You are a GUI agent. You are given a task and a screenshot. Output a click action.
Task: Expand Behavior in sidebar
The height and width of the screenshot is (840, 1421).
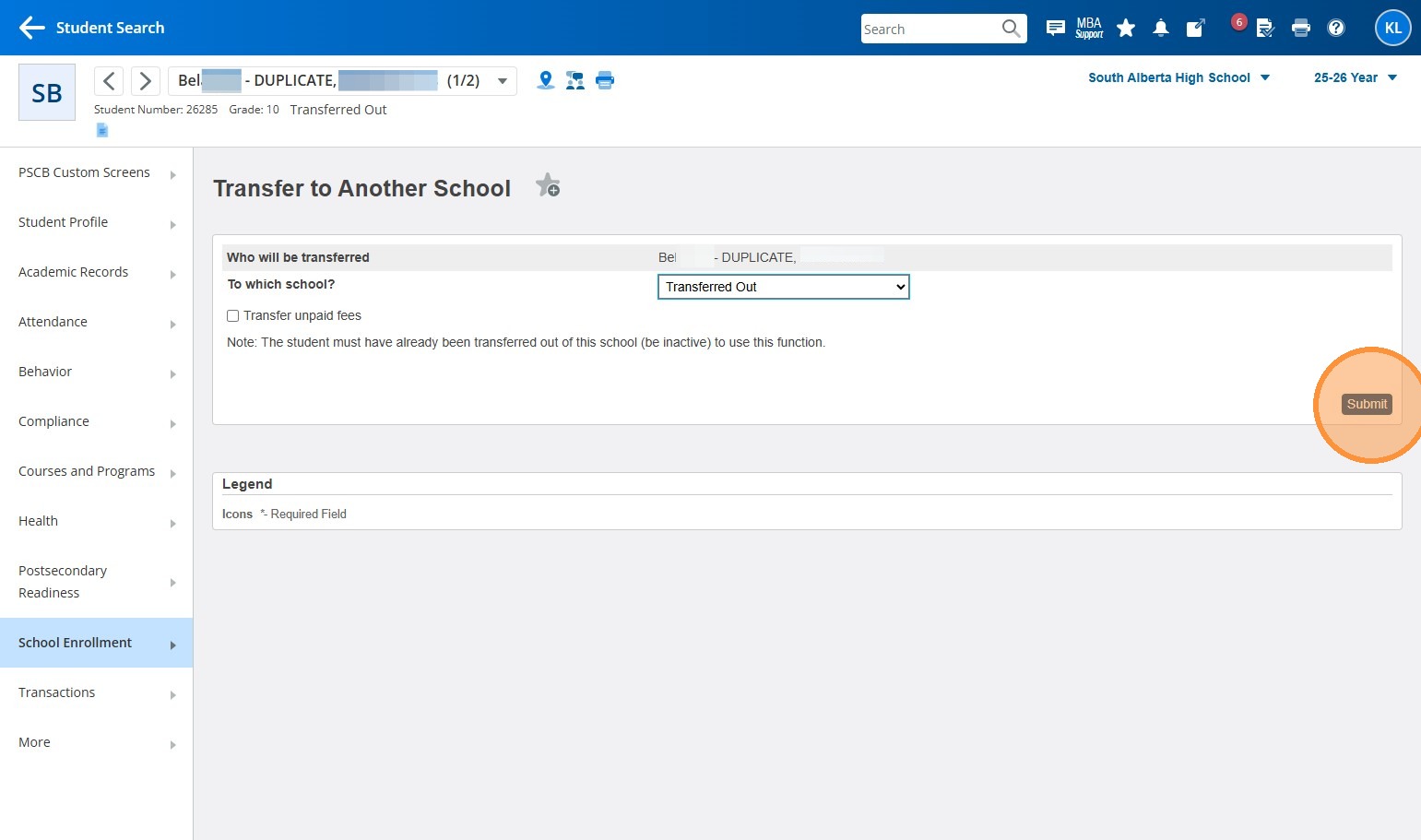point(97,372)
